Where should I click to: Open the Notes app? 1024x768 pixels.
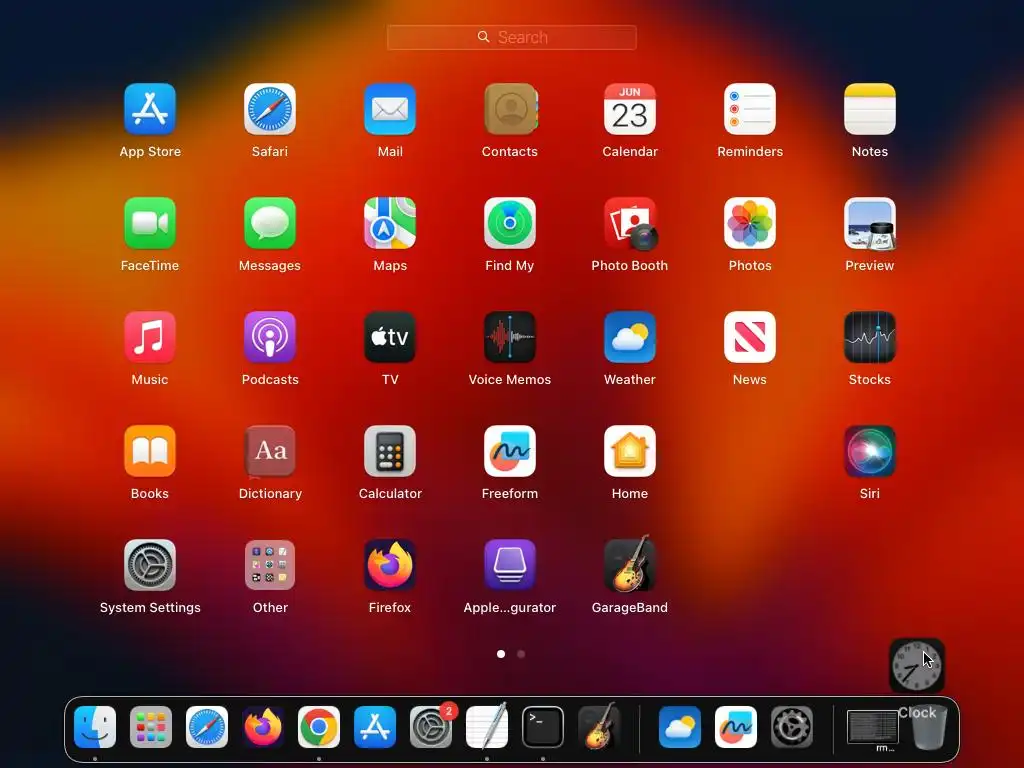870,109
